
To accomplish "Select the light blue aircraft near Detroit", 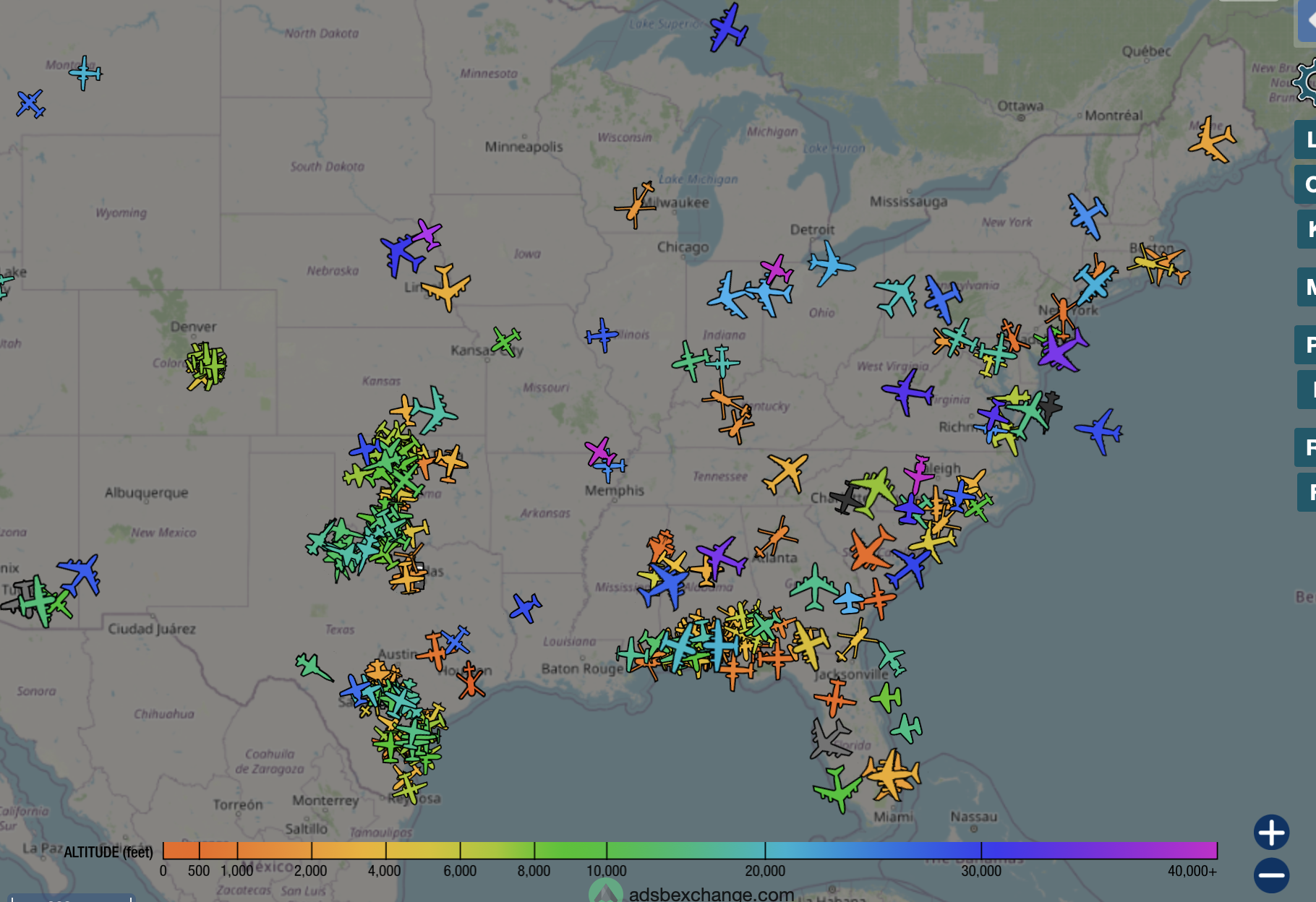I will point(831,264).
